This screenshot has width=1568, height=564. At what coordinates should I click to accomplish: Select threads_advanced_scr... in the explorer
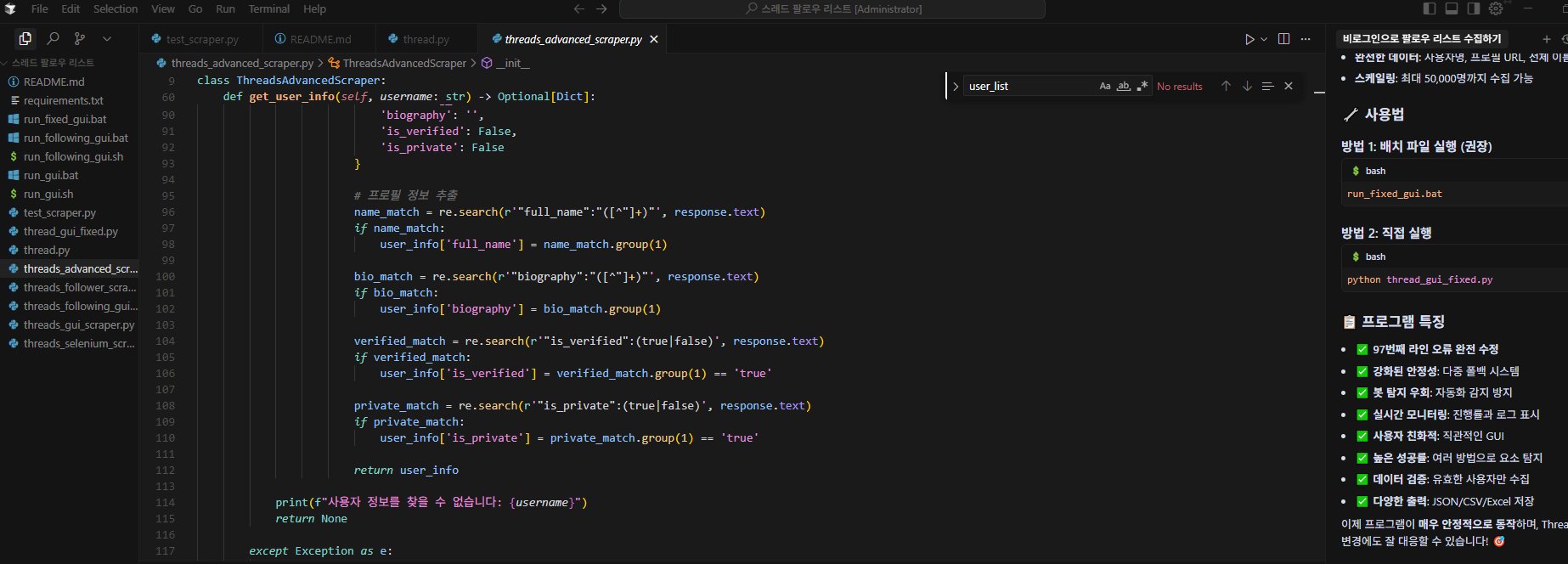[70, 268]
